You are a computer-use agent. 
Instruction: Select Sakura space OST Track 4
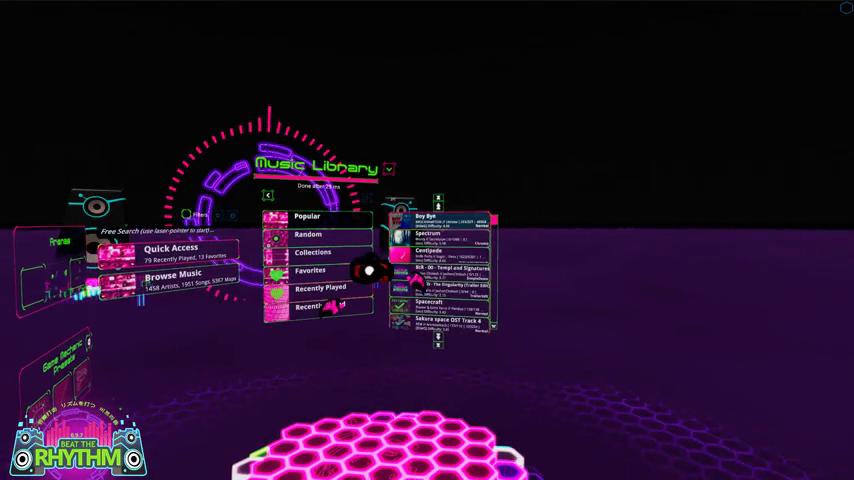point(440,324)
